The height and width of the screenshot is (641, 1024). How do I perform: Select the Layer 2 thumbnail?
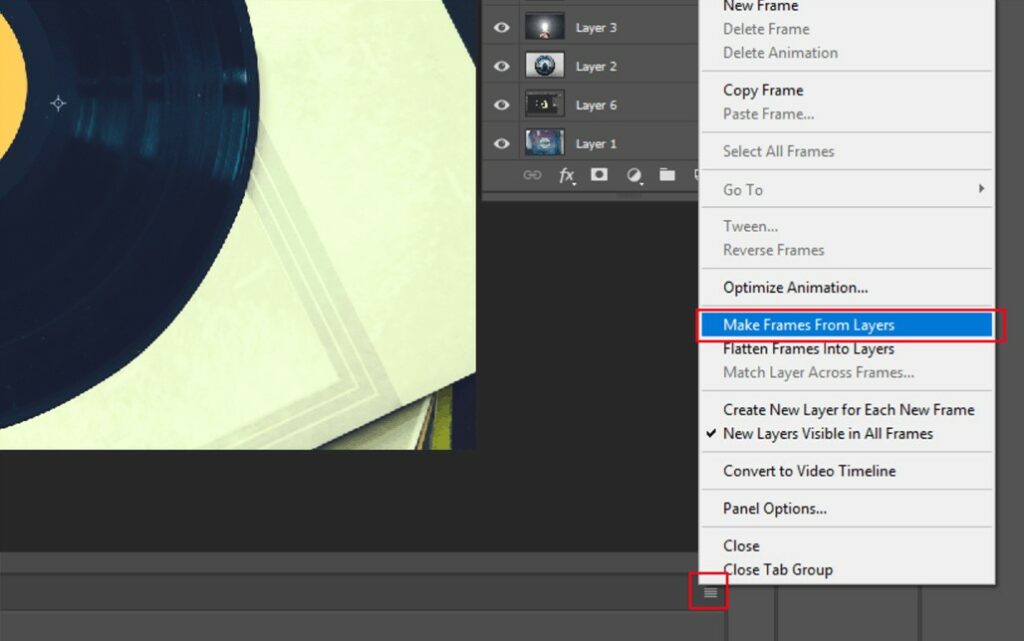tap(545, 66)
